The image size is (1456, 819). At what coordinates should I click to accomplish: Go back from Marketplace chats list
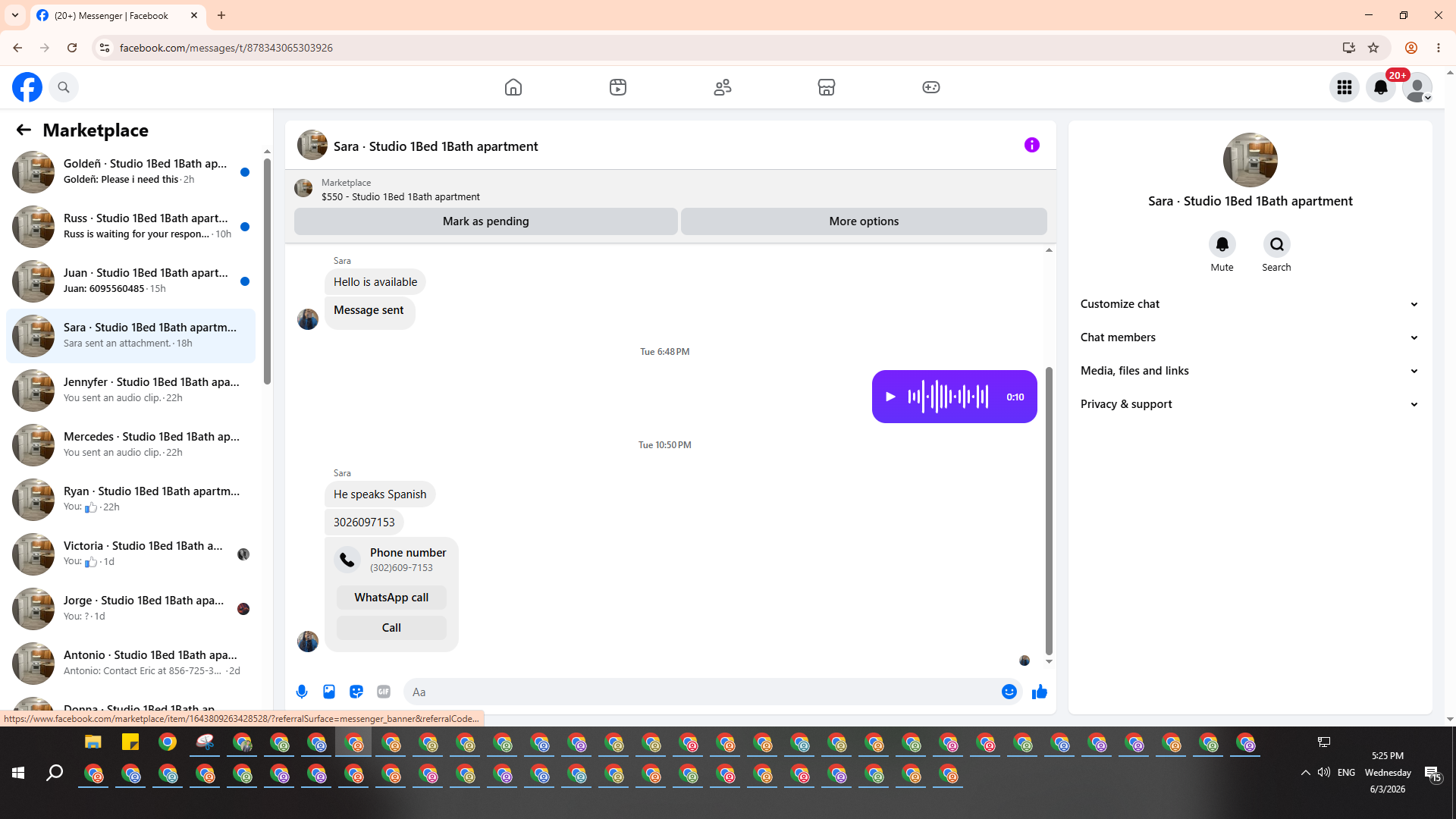point(24,130)
